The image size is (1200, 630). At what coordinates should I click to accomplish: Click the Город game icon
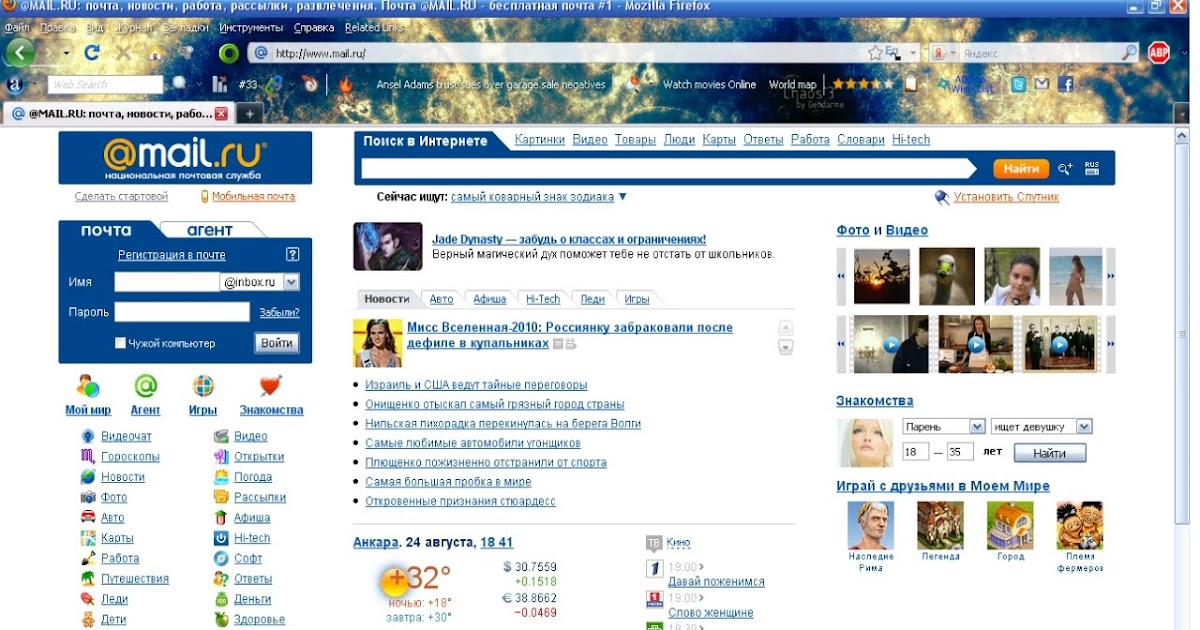[1010, 525]
